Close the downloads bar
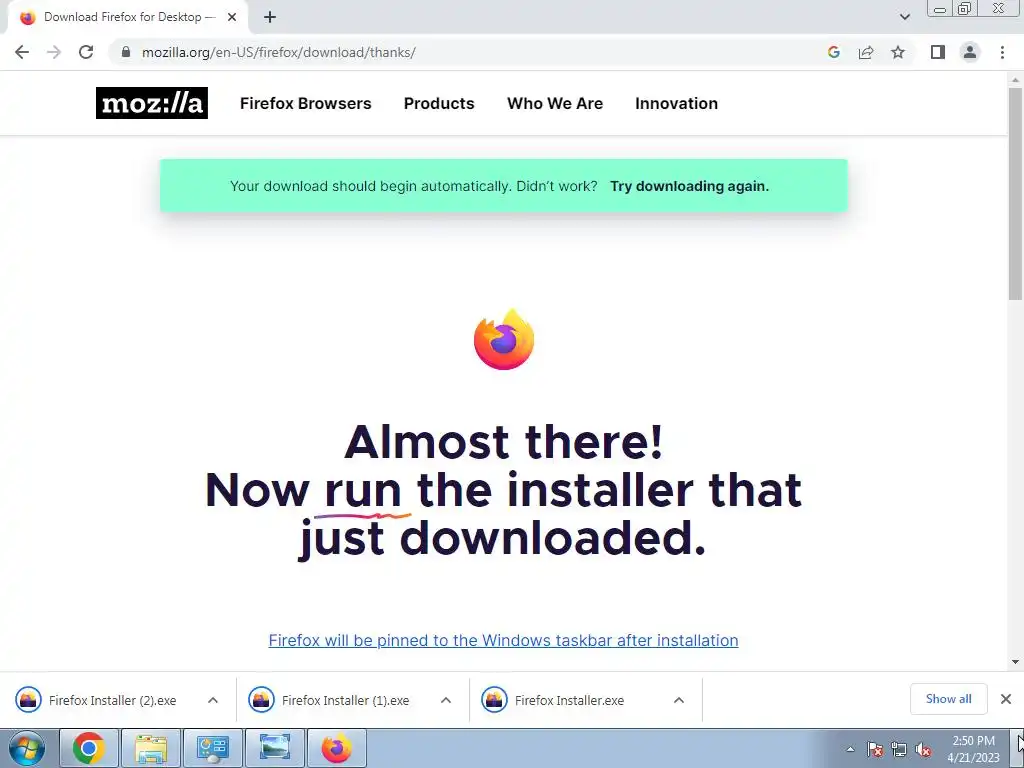This screenshot has width=1024, height=768. point(1006,699)
